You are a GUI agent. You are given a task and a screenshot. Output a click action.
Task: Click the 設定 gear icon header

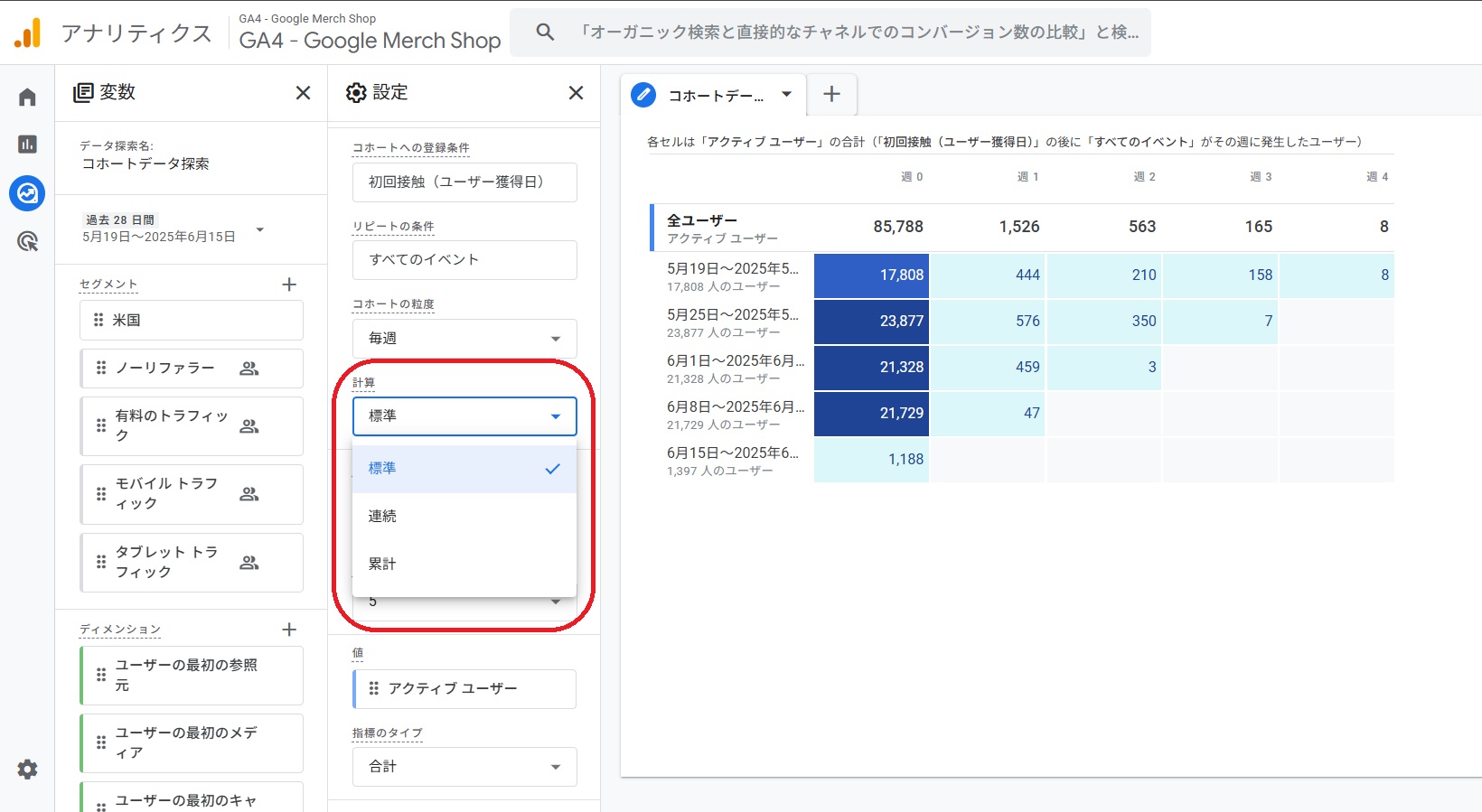[357, 93]
